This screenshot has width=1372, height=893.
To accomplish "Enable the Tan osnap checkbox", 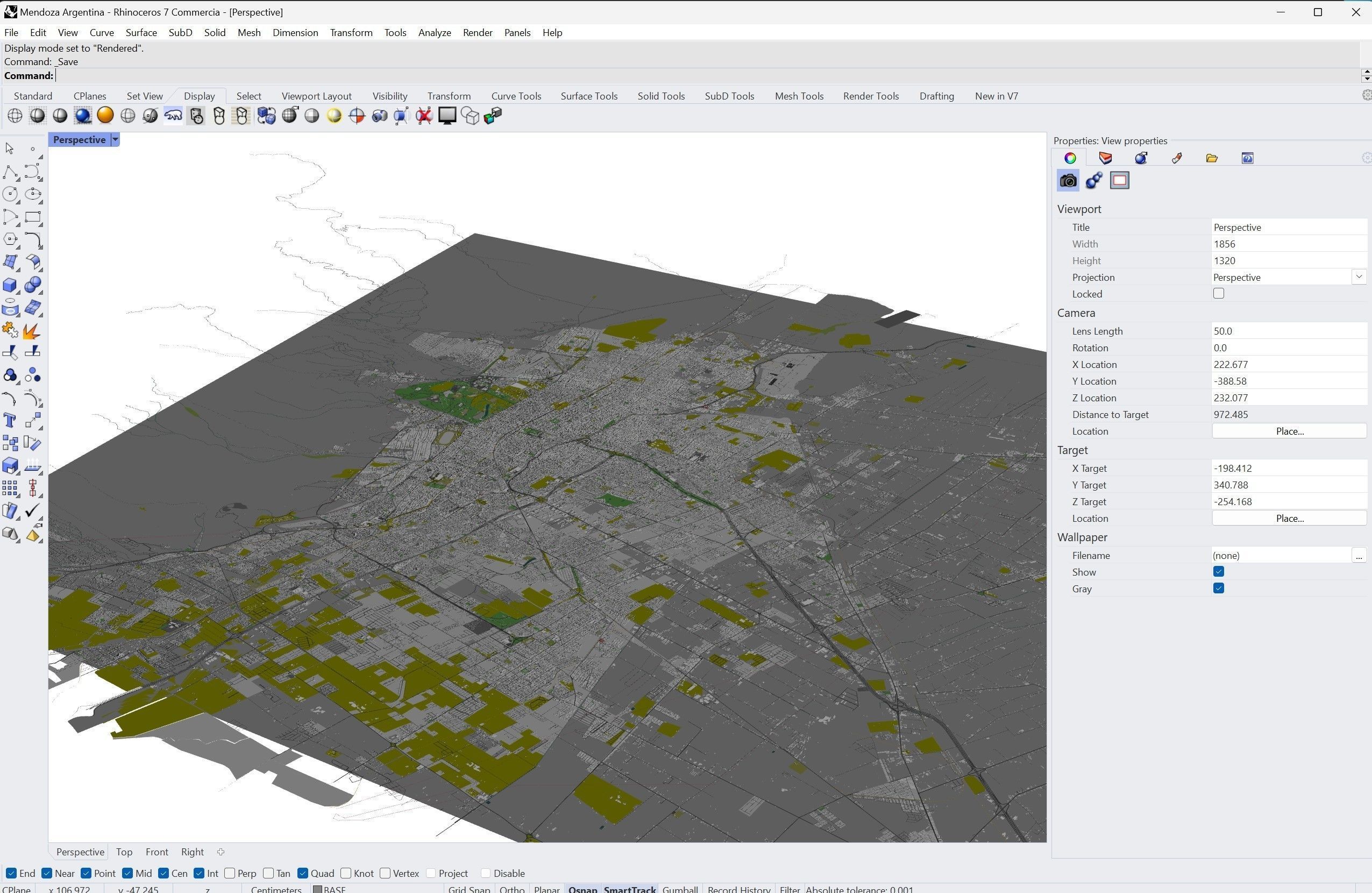I will point(268,874).
